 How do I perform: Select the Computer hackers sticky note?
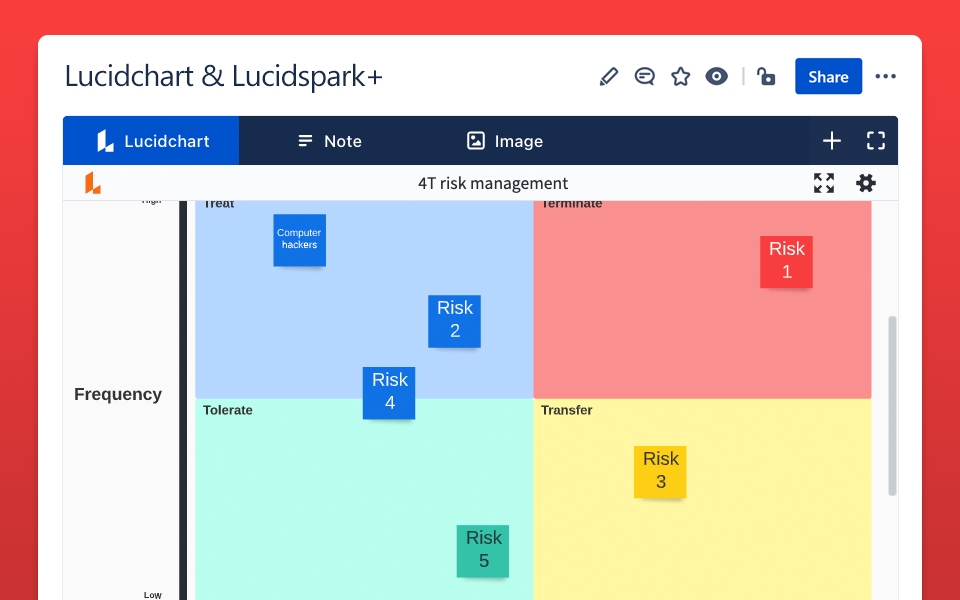pos(299,240)
